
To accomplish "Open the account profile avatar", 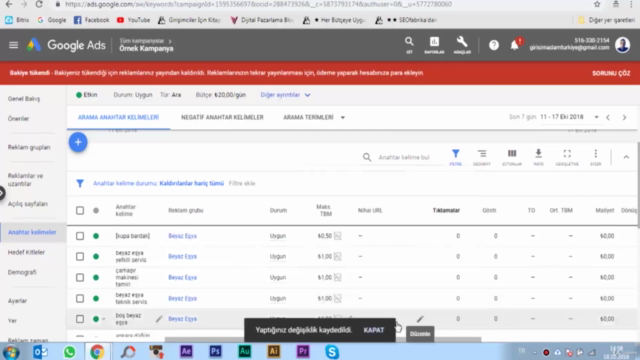I will click(622, 44).
